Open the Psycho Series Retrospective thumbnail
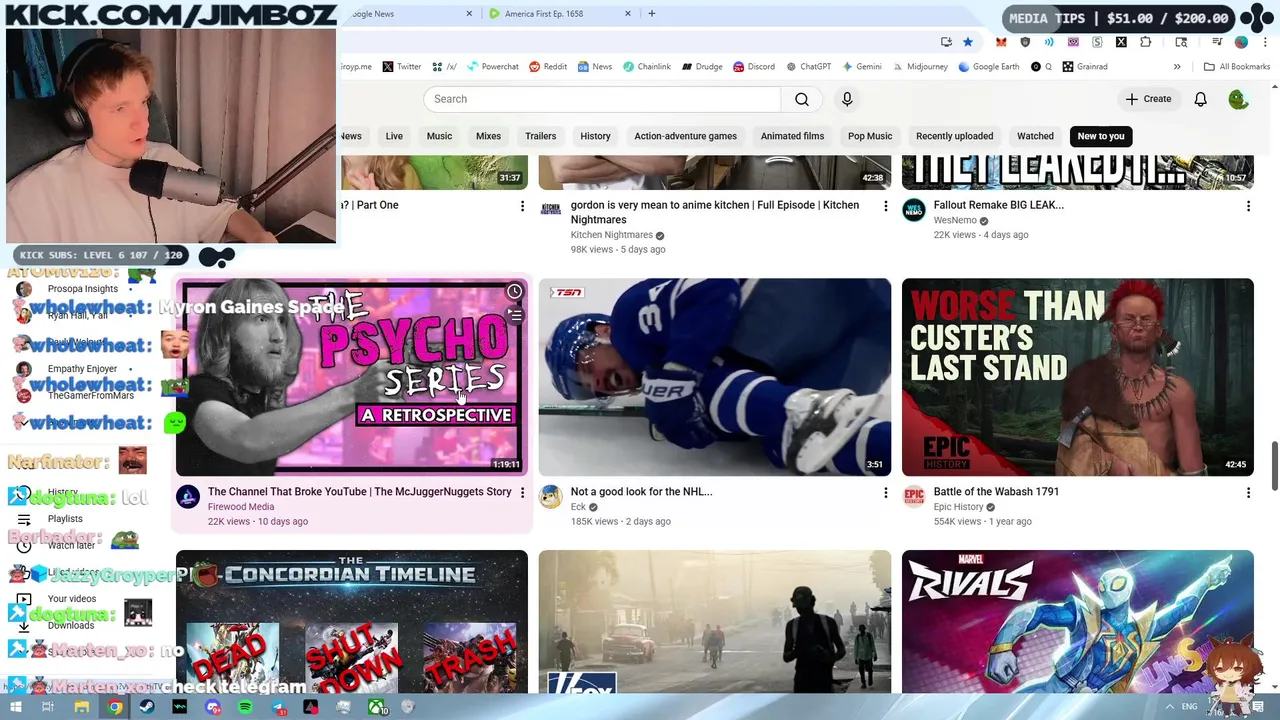The image size is (1280, 720). click(x=352, y=377)
